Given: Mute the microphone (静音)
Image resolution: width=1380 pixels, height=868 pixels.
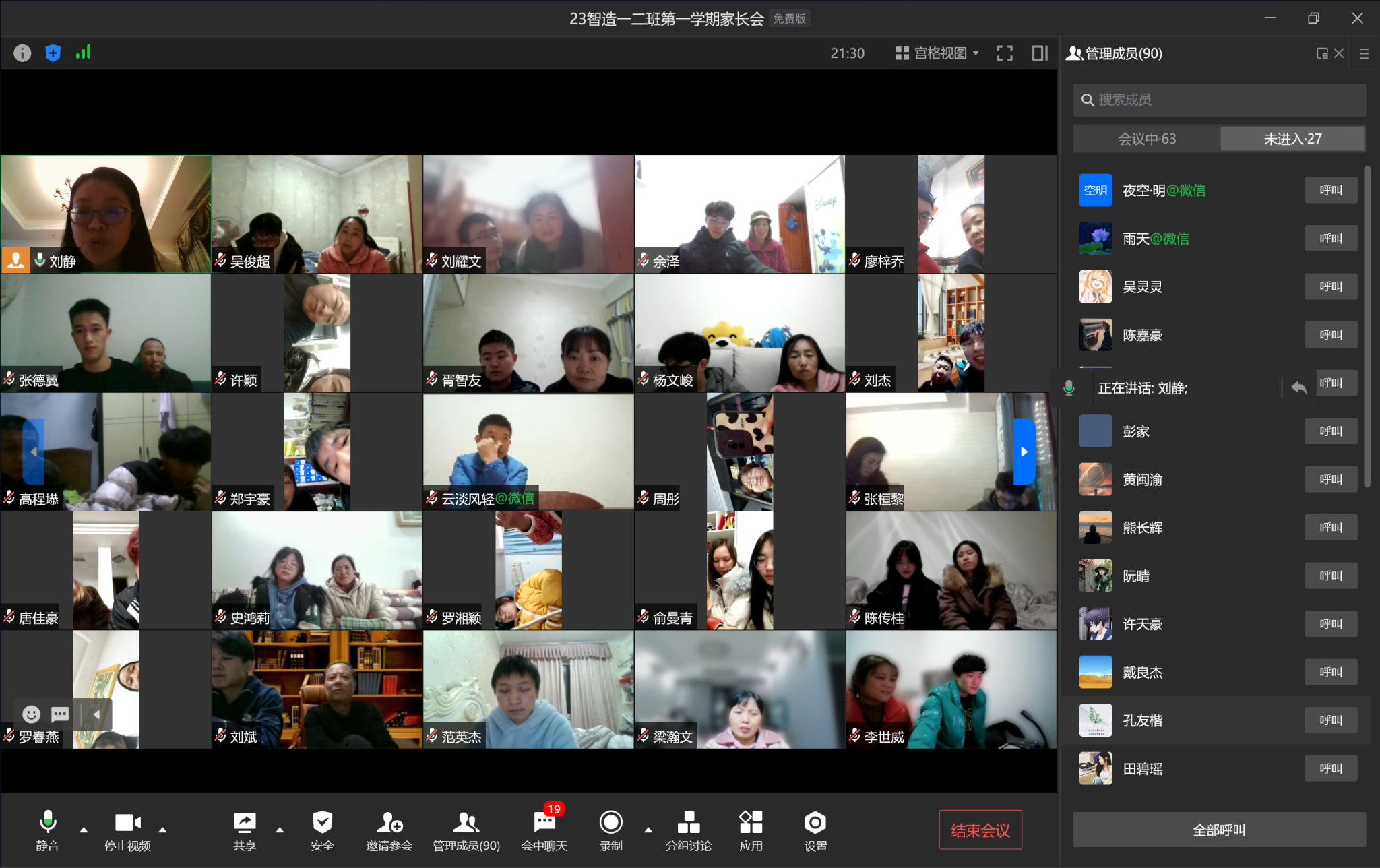Looking at the screenshot, I should tap(47, 823).
